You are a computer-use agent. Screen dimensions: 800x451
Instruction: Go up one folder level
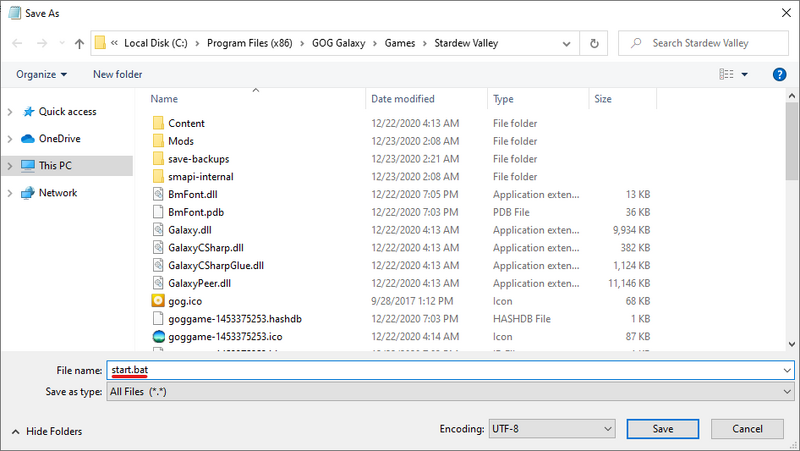point(79,43)
